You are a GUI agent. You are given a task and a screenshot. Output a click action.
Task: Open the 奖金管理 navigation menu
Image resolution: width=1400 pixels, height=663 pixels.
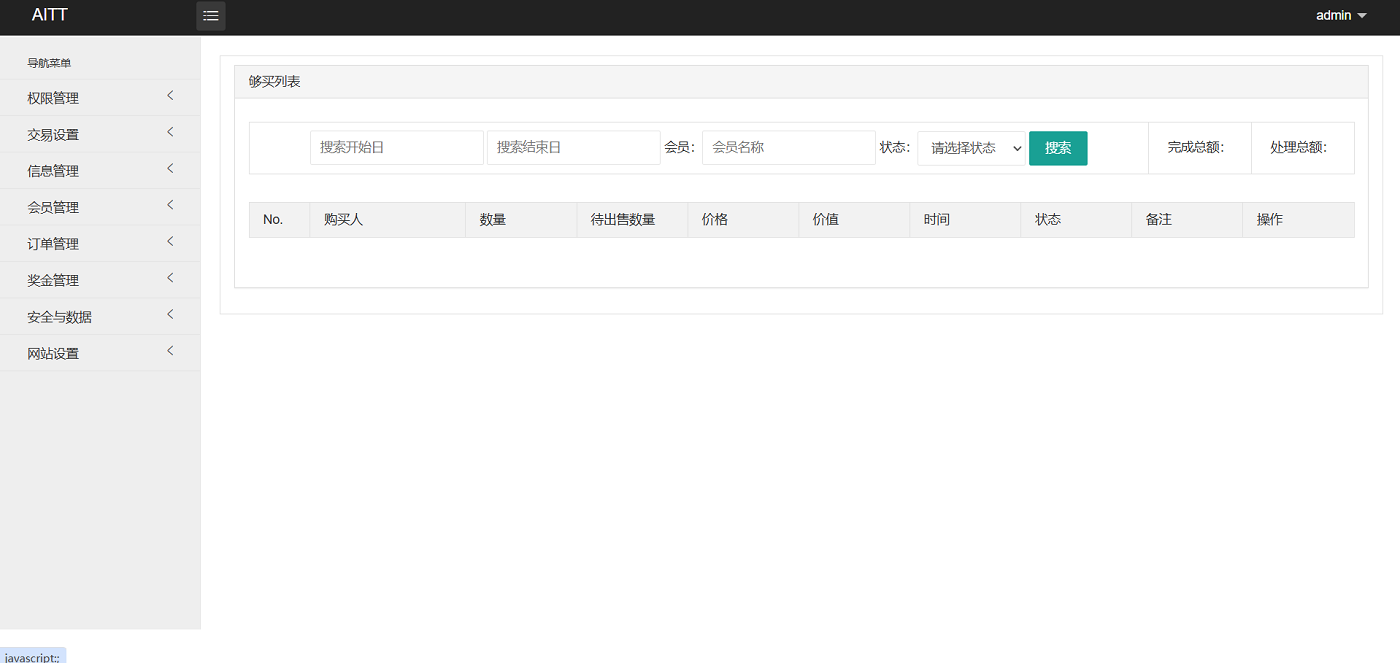click(x=52, y=279)
